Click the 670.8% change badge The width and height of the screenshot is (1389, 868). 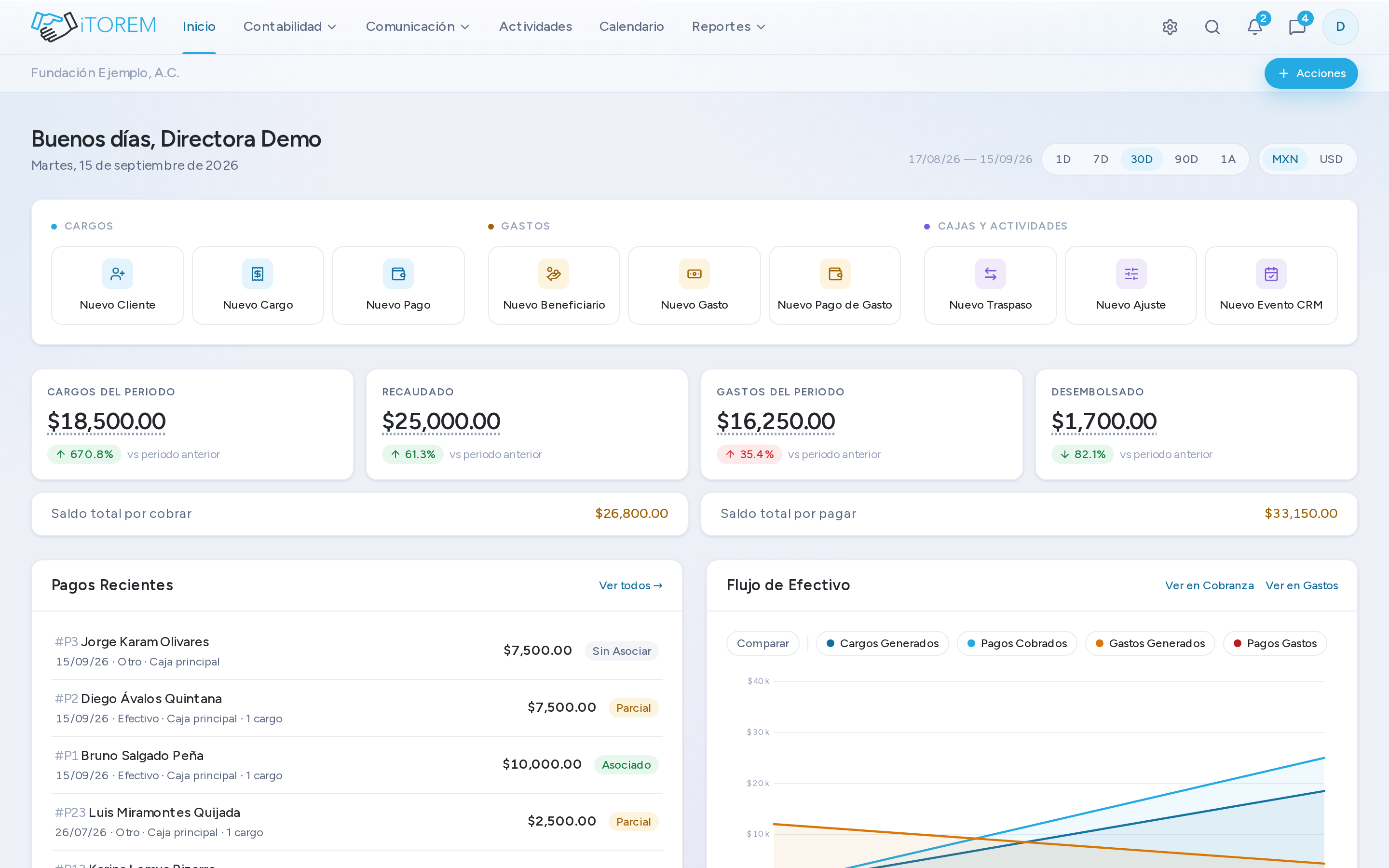click(84, 454)
